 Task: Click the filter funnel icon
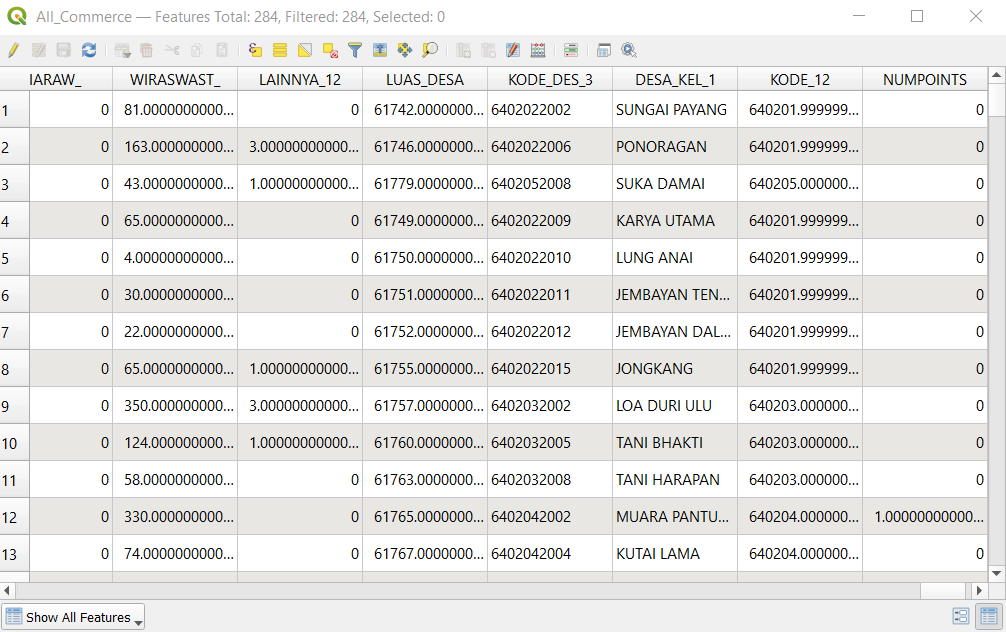(x=355, y=50)
